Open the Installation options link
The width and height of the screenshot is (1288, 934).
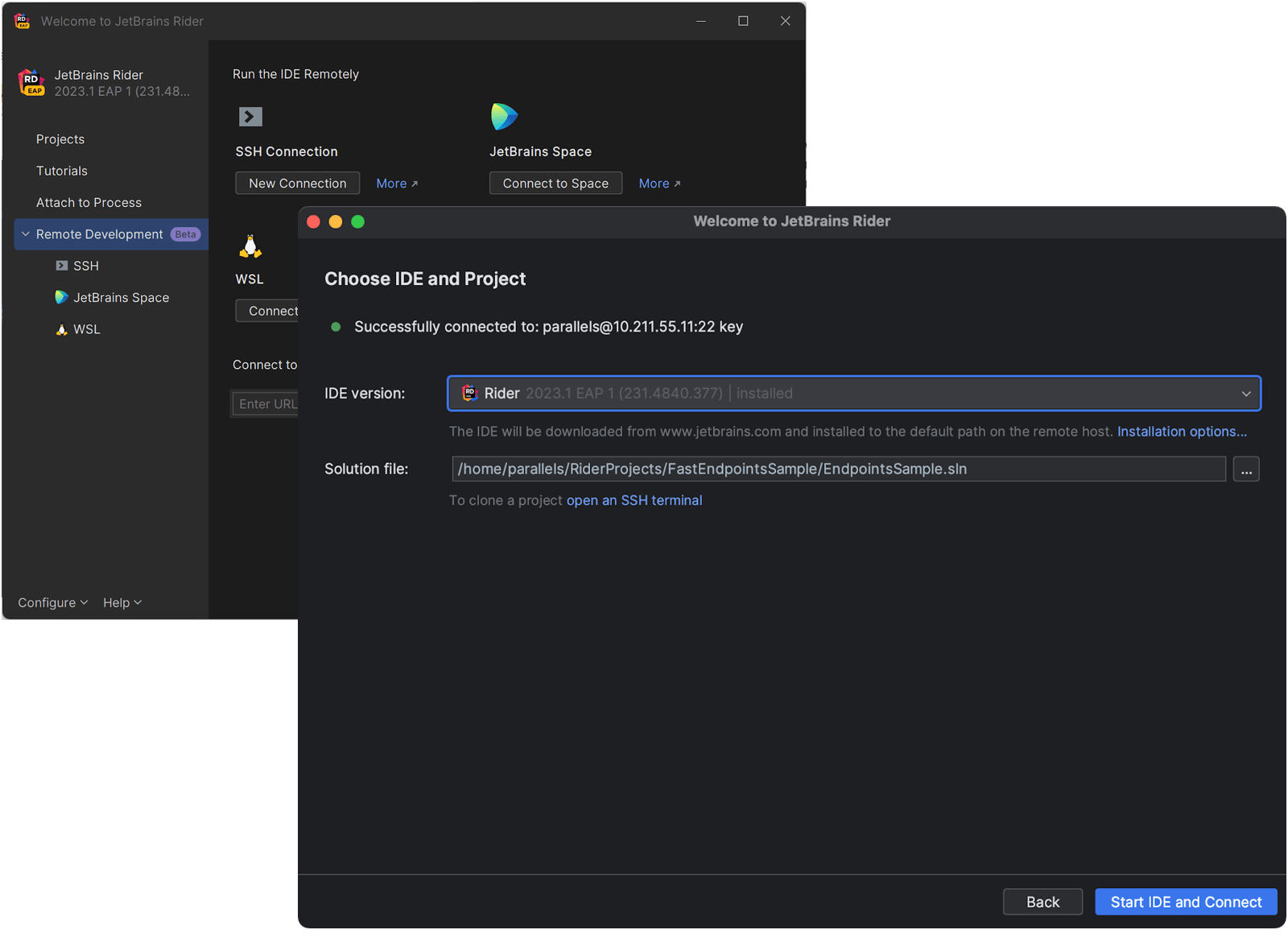(1181, 432)
